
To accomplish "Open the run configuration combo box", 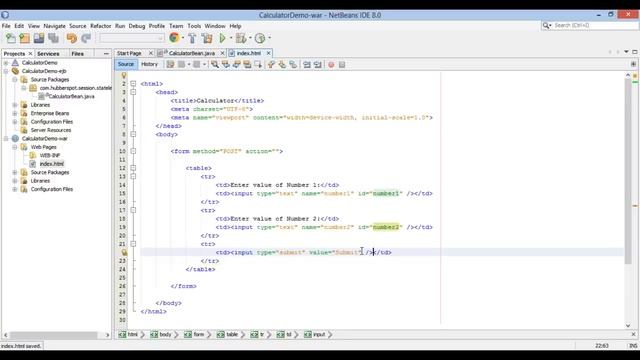I will [x=131, y=38].
